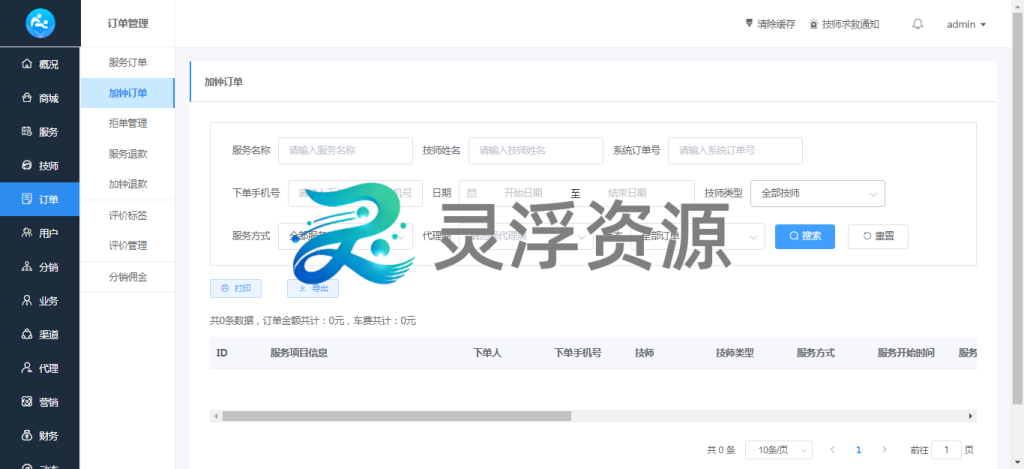Click the 导出 export button
This screenshot has width=1024, height=469.
coord(313,288)
